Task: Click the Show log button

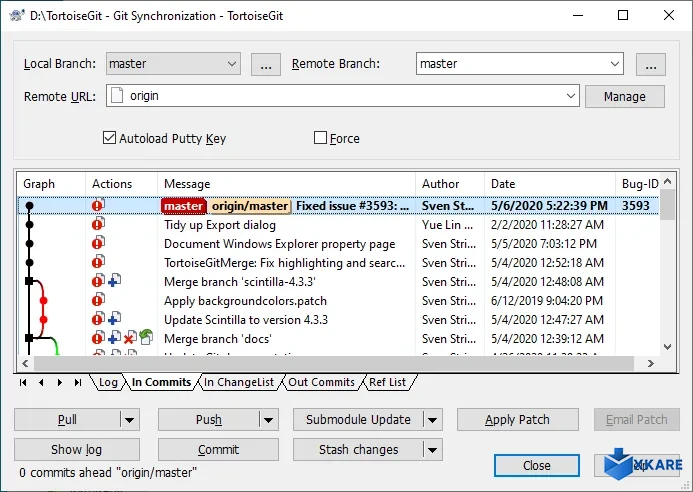Action: 77,450
